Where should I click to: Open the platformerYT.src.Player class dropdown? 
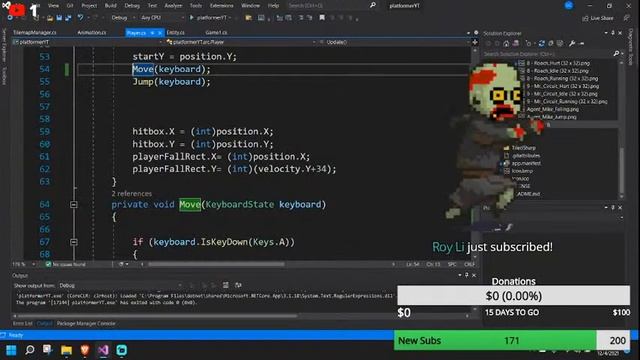coord(241,42)
